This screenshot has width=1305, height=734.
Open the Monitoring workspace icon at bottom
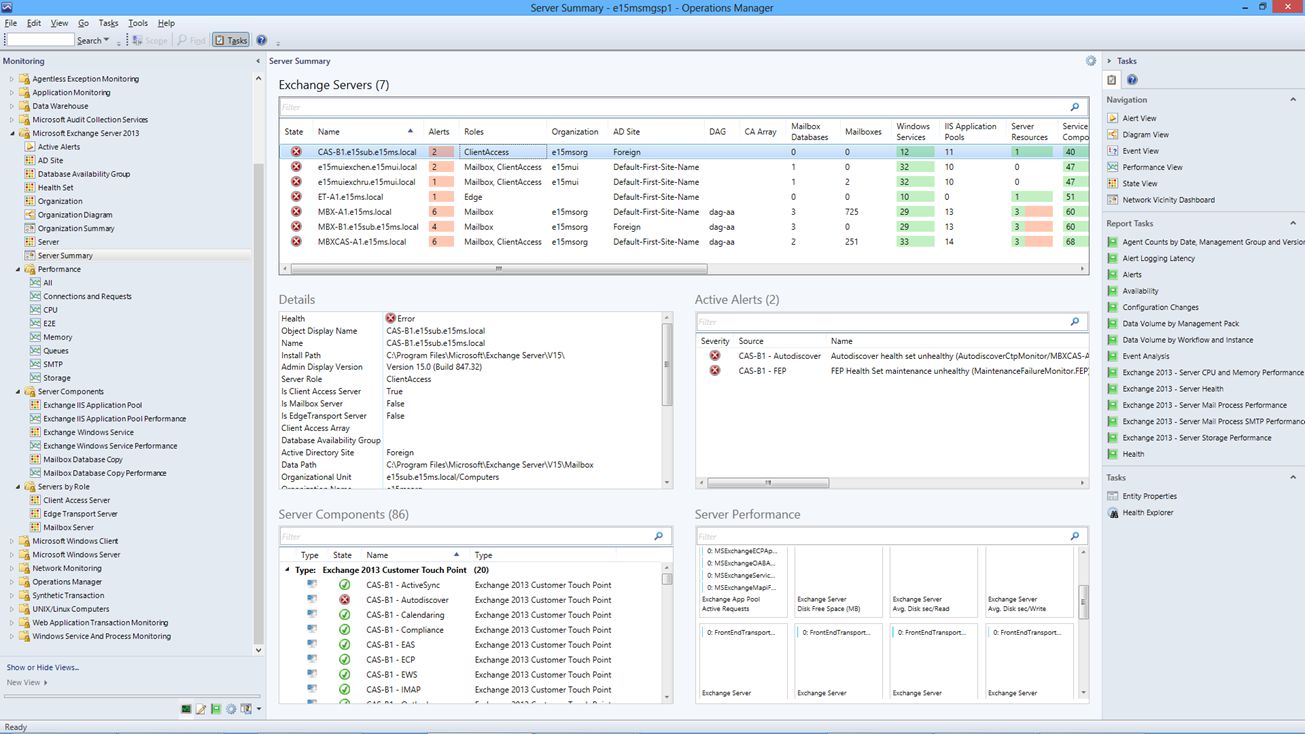coord(186,709)
